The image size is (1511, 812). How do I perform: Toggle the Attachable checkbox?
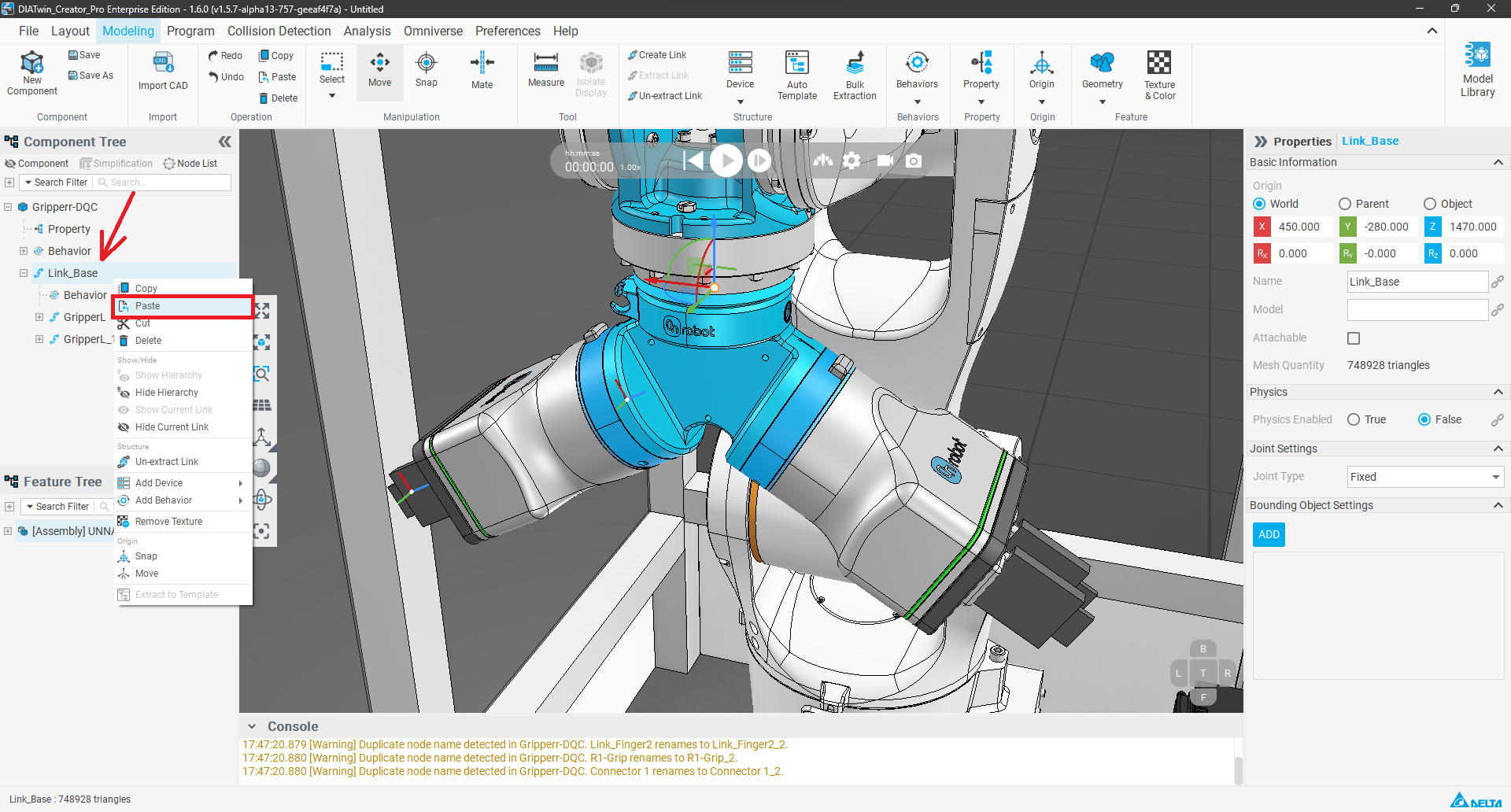(1354, 338)
